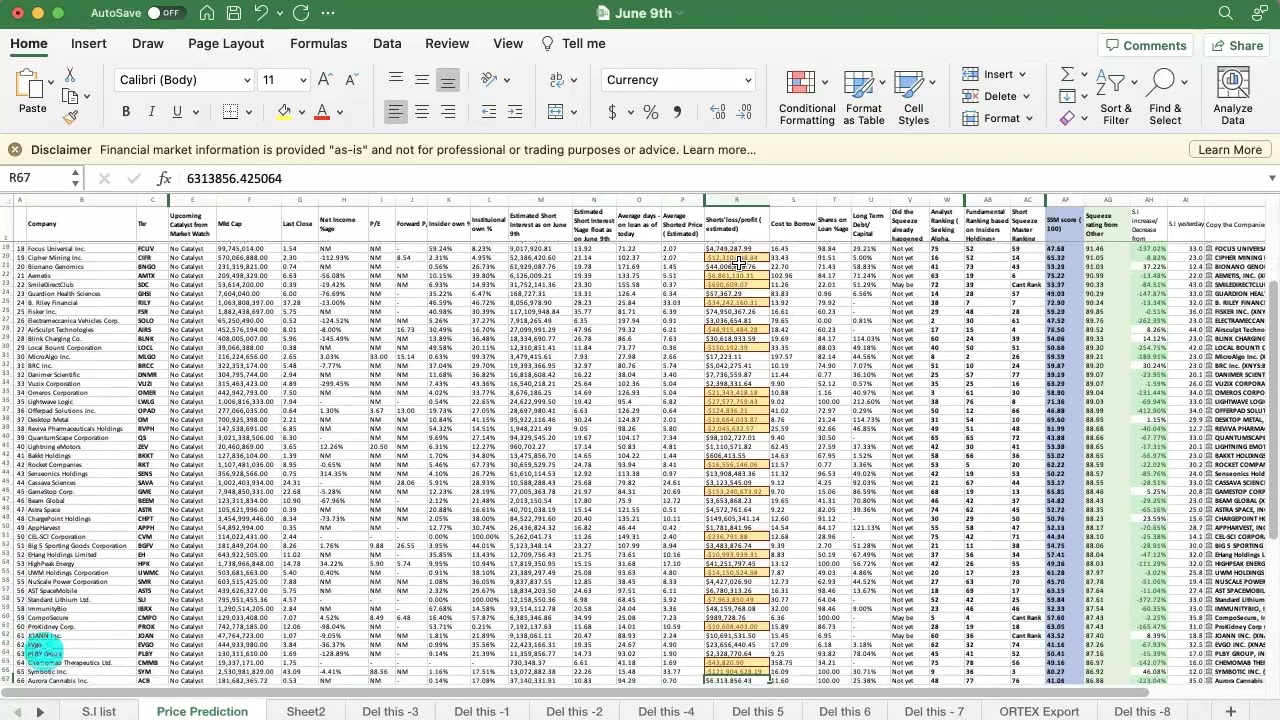This screenshot has height=720, width=1280.
Task: Align text to the right
Action: click(x=448, y=112)
